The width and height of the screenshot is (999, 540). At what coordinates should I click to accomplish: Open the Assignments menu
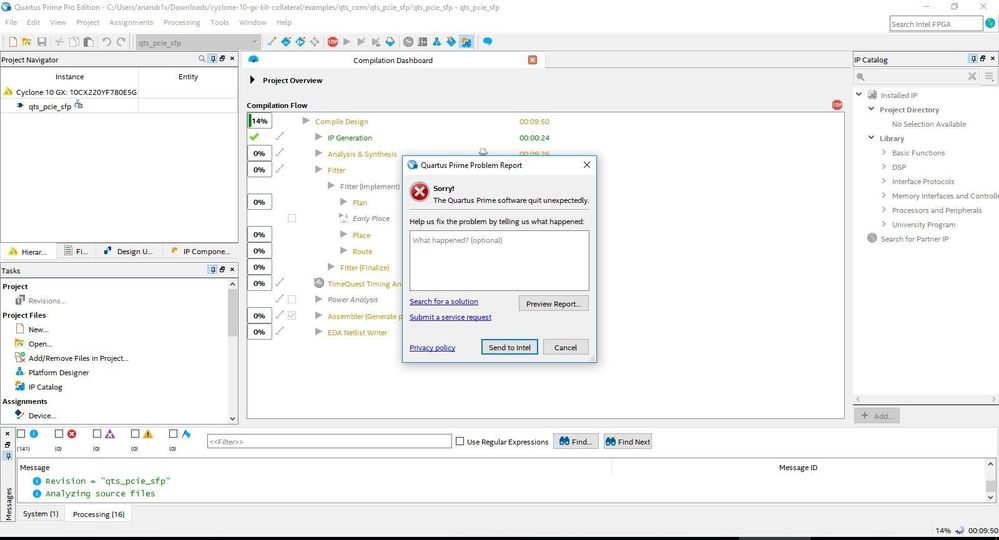pyautogui.click(x=131, y=22)
